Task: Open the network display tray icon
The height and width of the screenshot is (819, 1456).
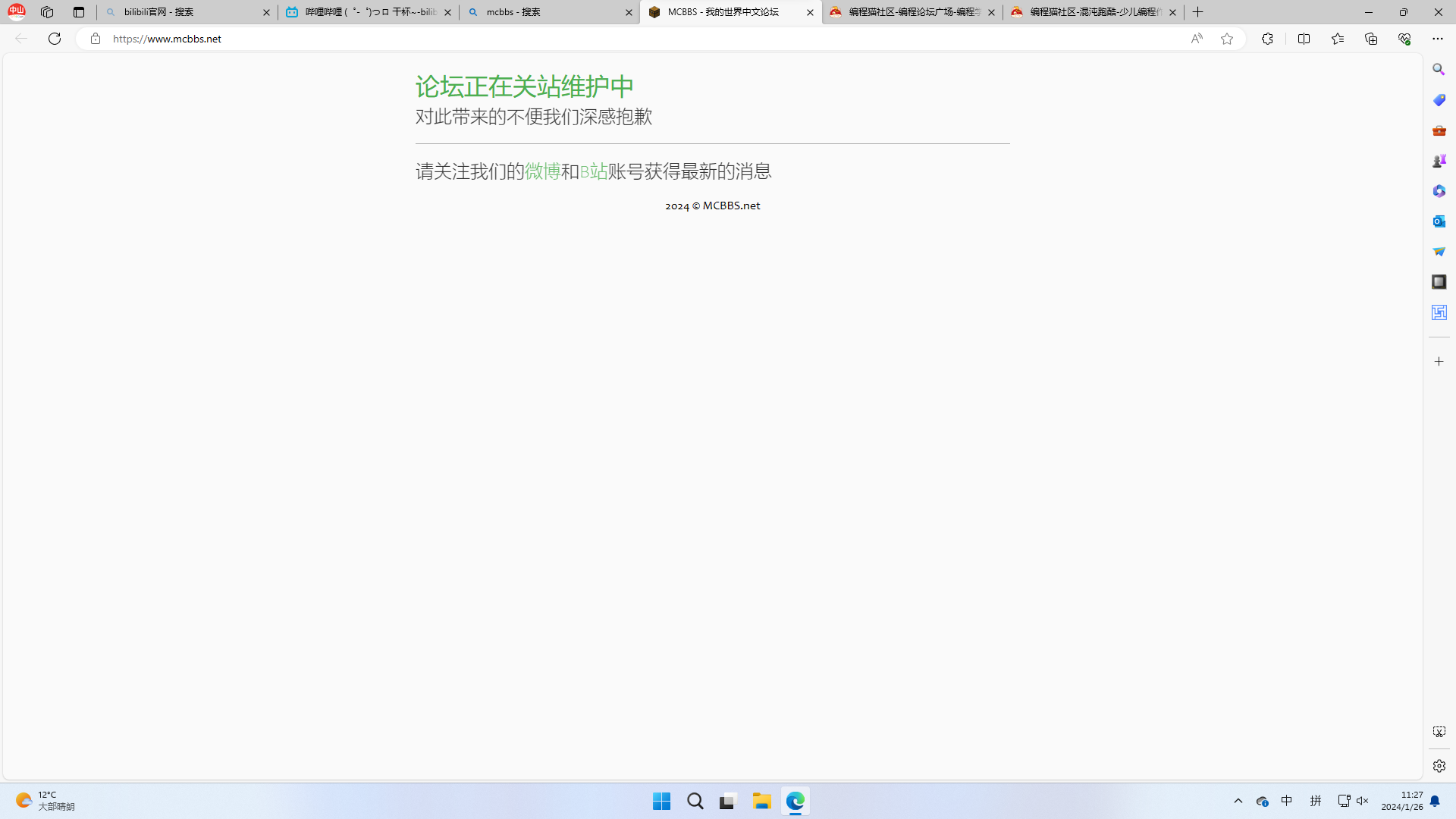Action: 1344,801
